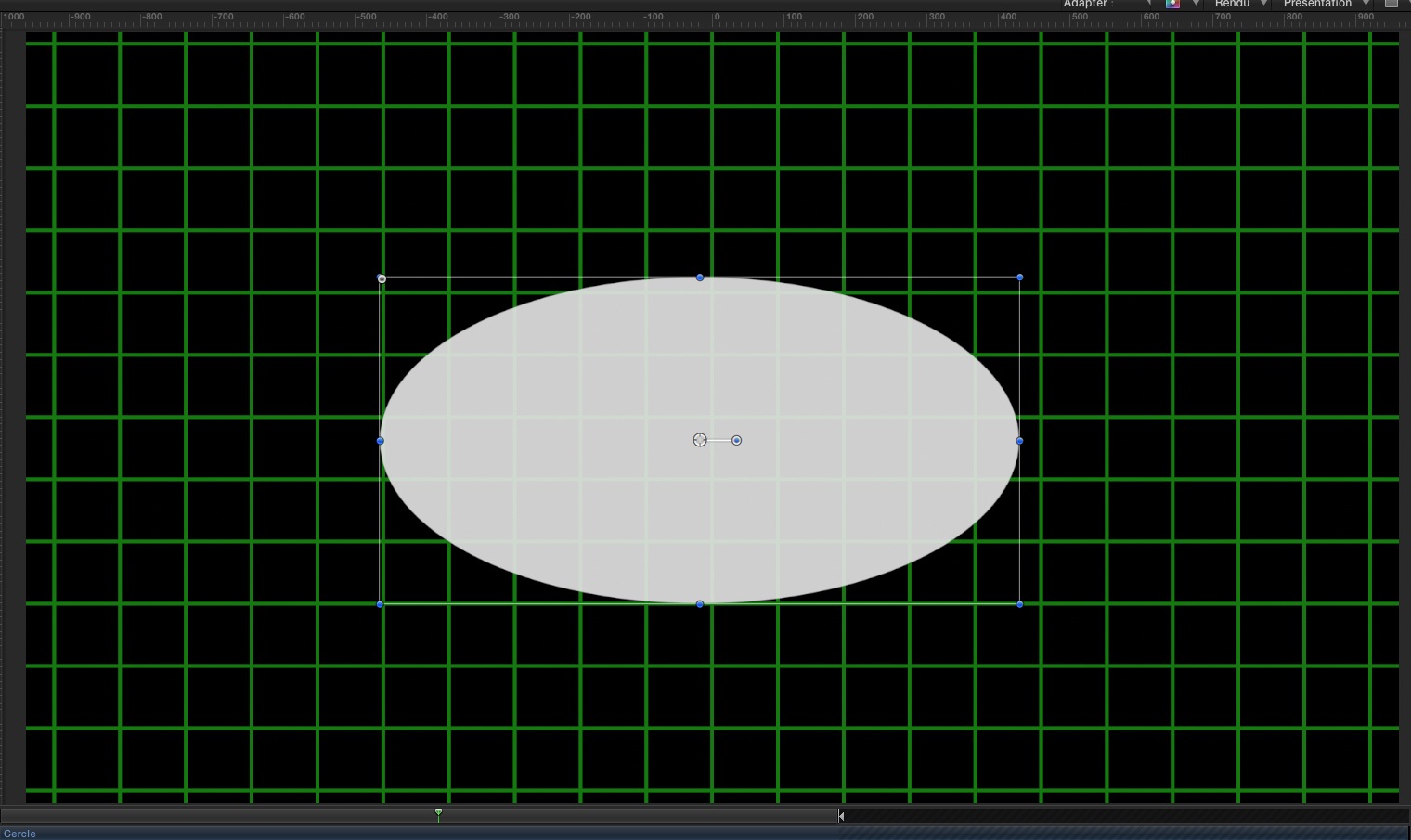
Task: Click the square icon right of Presentation
Action: click(1391, 4)
